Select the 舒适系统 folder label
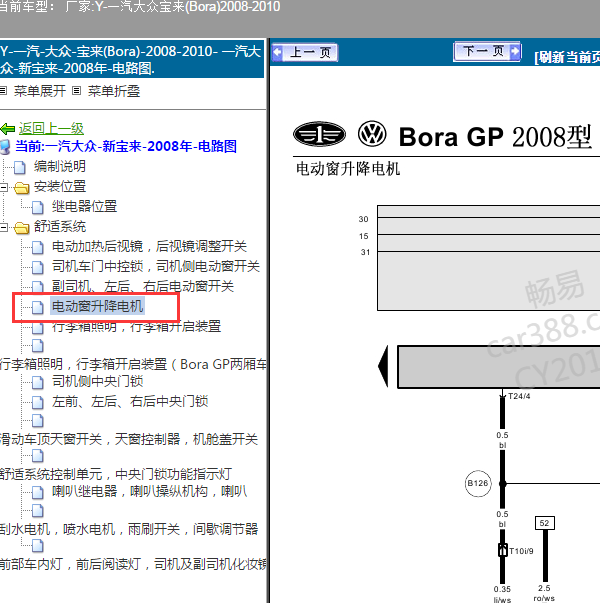 pyautogui.click(x=60, y=226)
